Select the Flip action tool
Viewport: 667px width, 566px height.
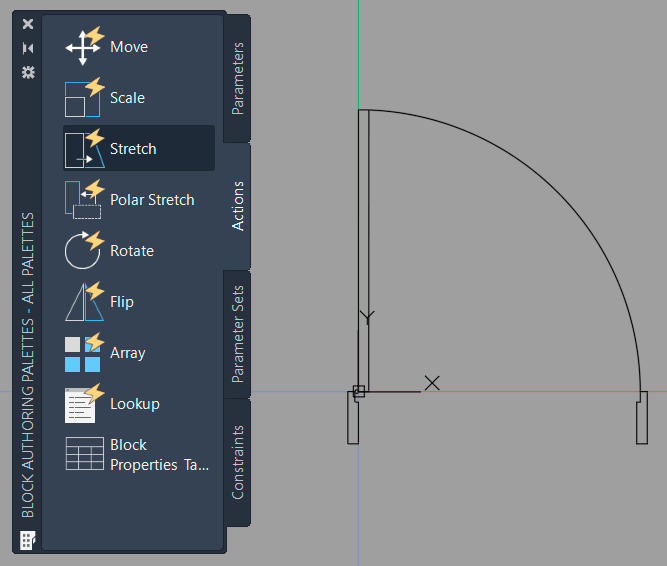[121, 302]
